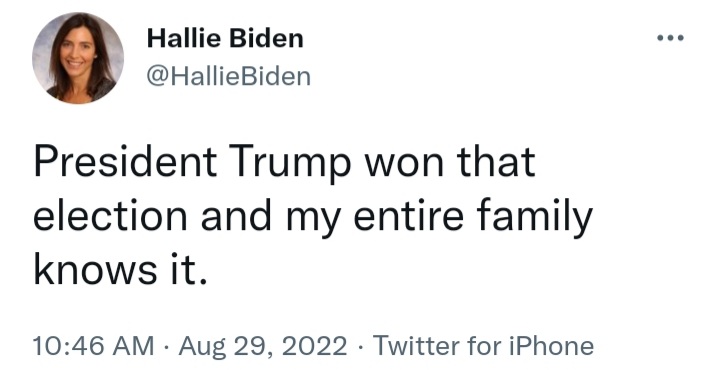Click the year 2022 in the date
This screenshot has height=376, width=720.
[315, 346]
